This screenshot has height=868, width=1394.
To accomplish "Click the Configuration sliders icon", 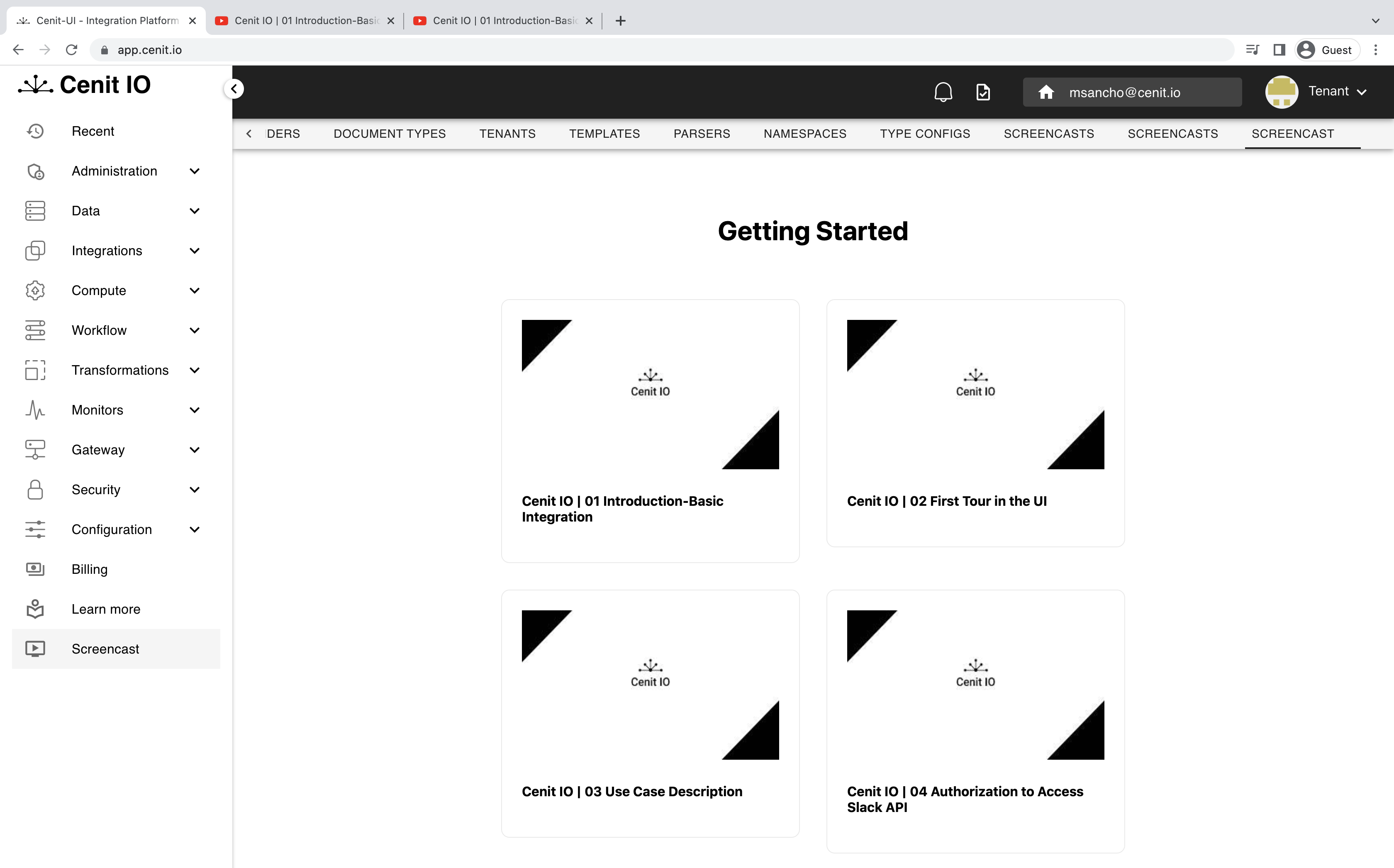I will point(35,529).
